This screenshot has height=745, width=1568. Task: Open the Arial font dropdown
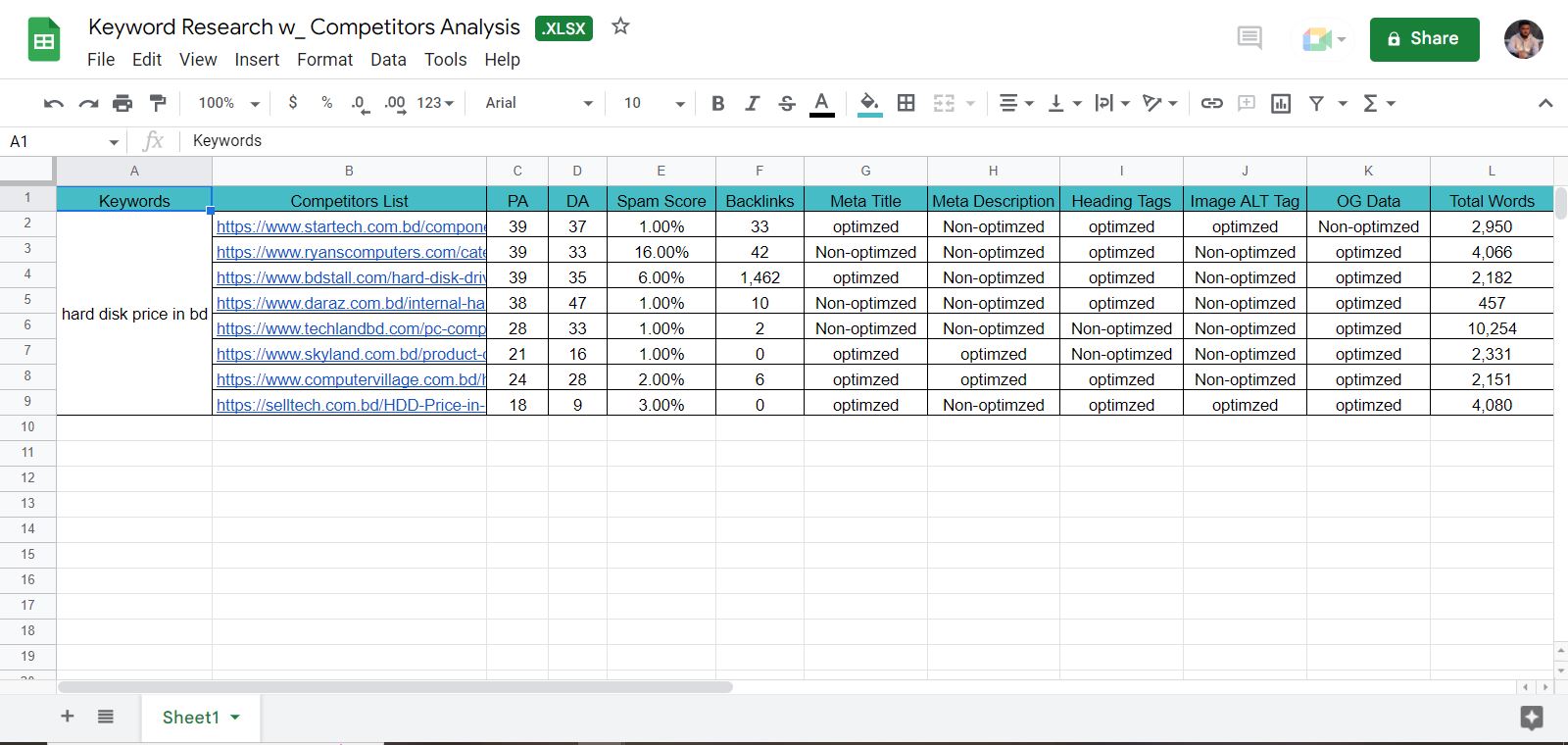539,103
